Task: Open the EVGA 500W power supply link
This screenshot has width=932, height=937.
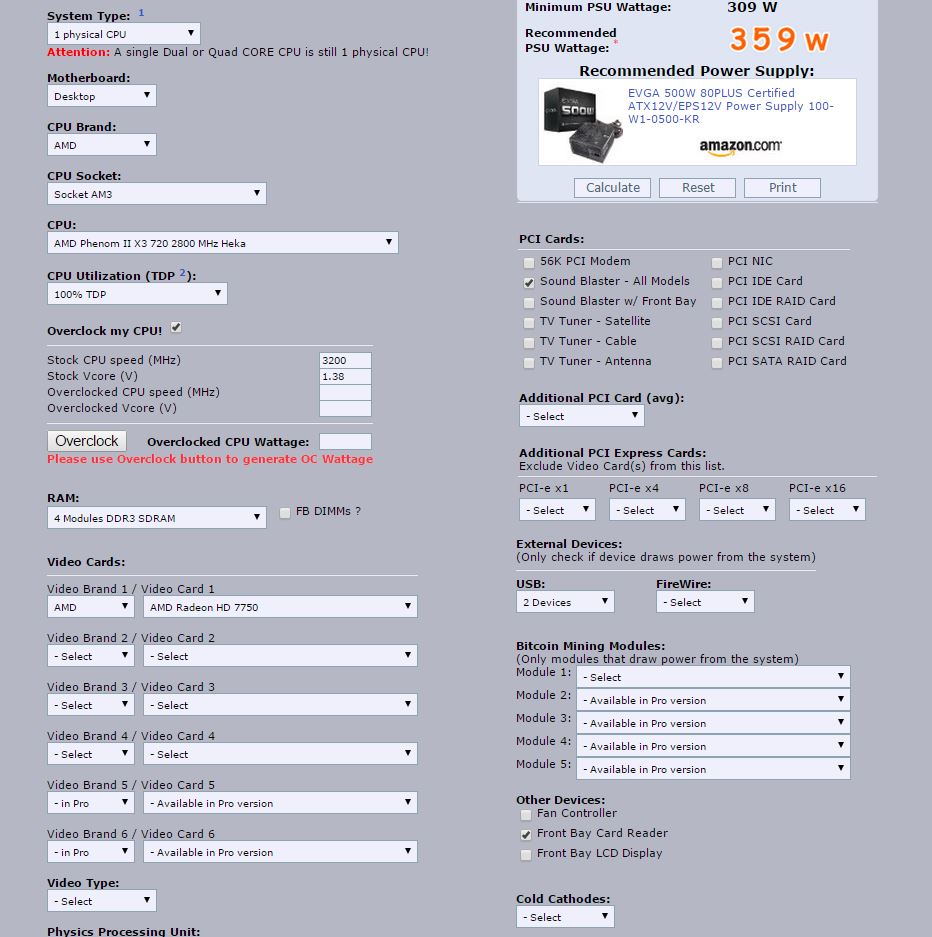Action: point(730,106)
